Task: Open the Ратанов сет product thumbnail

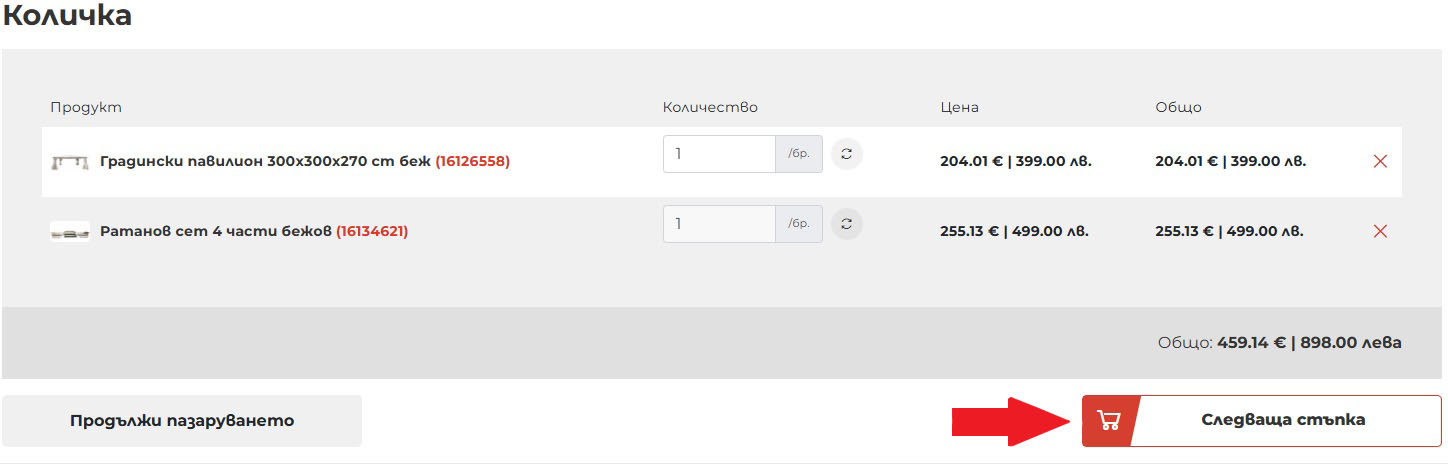Action: [x=70, y=232]
